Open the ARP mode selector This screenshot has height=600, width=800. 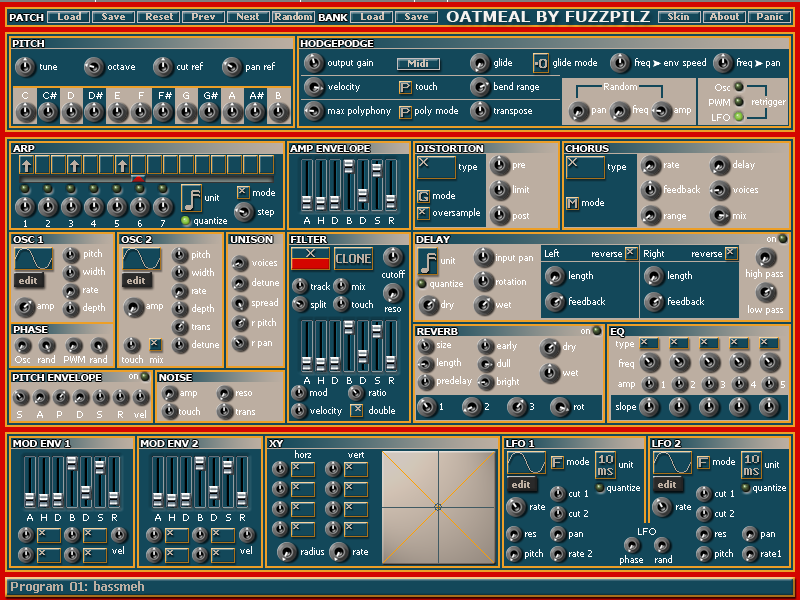(243, 192)
